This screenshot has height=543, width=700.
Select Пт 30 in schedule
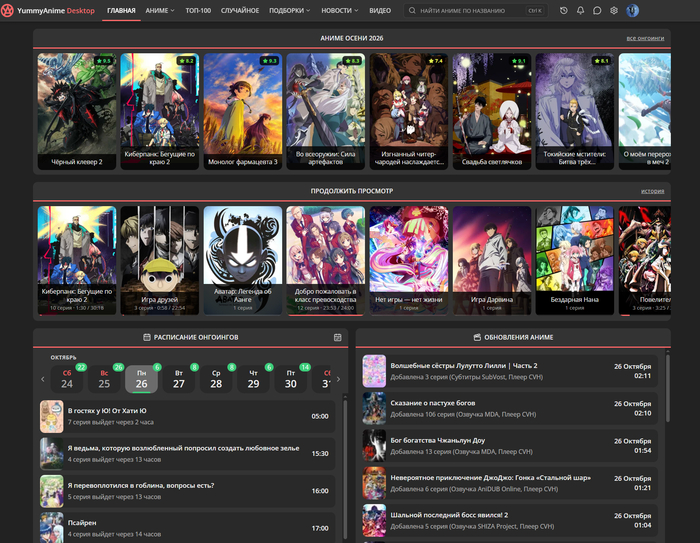click(x=291, y=379)
